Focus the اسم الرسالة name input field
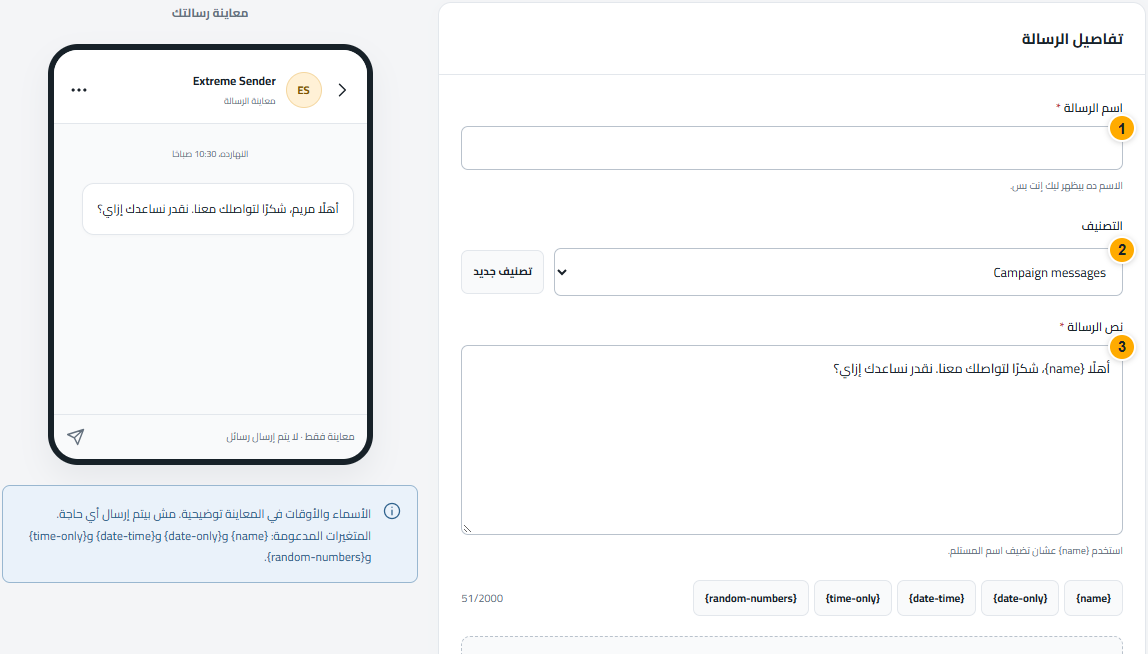The height and width of the screenshot is (654, 1148). tap(791, 148)
